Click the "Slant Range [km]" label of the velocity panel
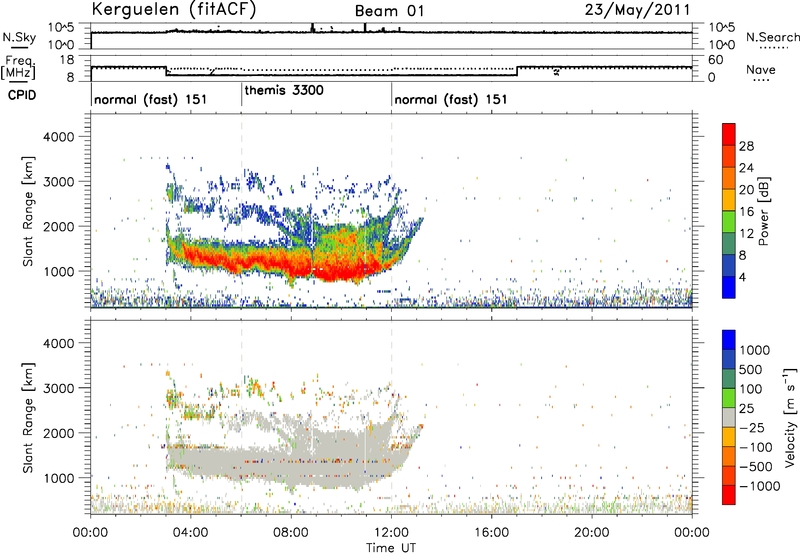Image resolution: width=800 pixels, height=554 pixels. pos(28,418)
